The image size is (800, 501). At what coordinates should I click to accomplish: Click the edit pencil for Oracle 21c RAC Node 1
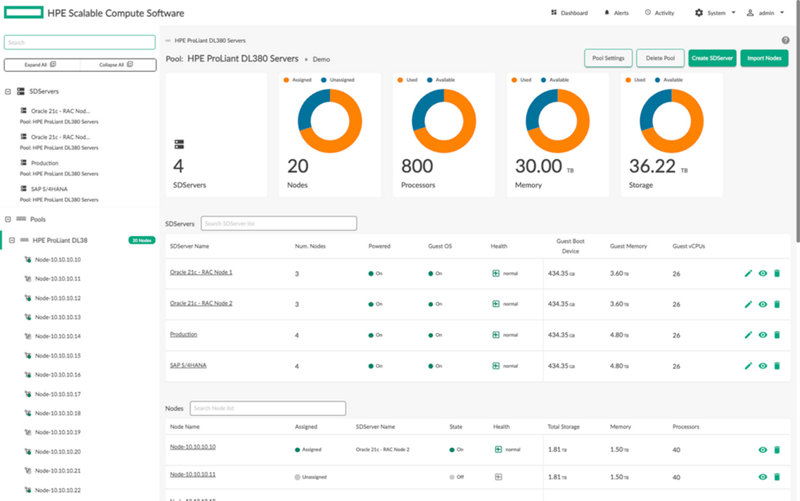748,273
